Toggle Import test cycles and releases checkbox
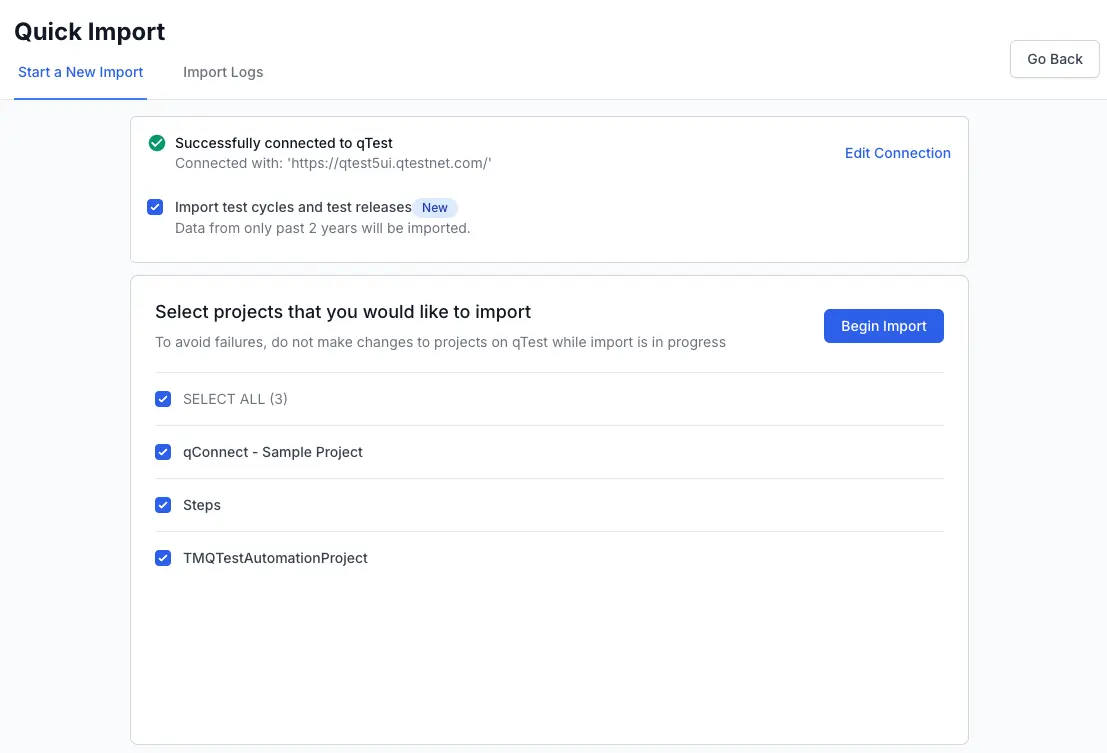The width and height of the screenshot is (1107, 753). [155, 207]
